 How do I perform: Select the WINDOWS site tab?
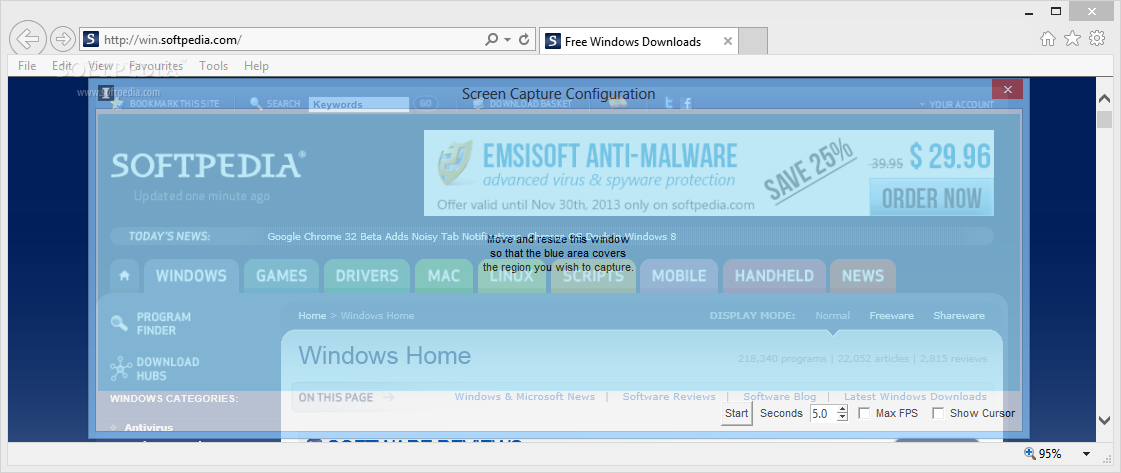(x=191, y=276)
